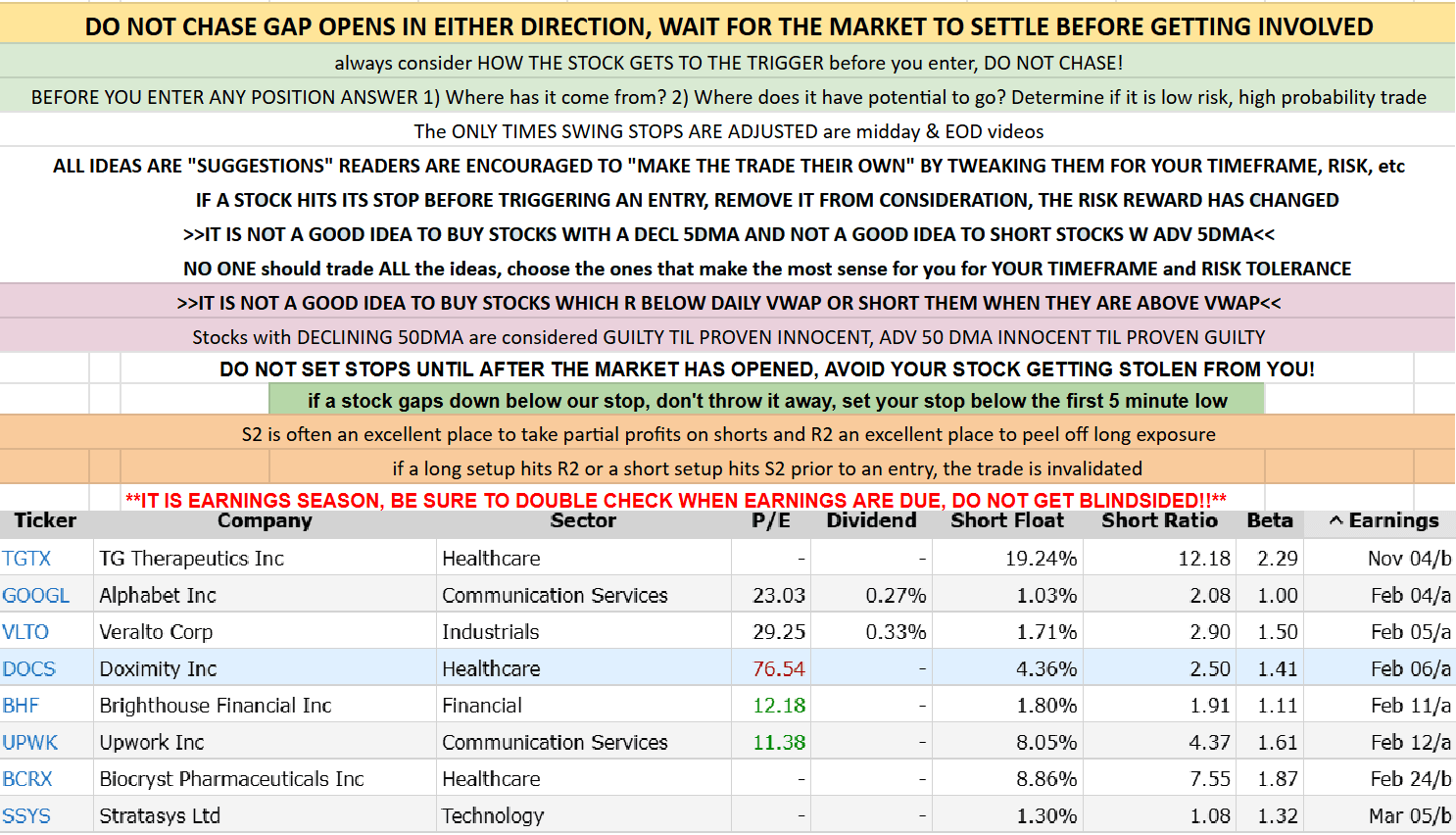
Task: Select the Veralto Corp company cell
Action: [x=265, y=632]
